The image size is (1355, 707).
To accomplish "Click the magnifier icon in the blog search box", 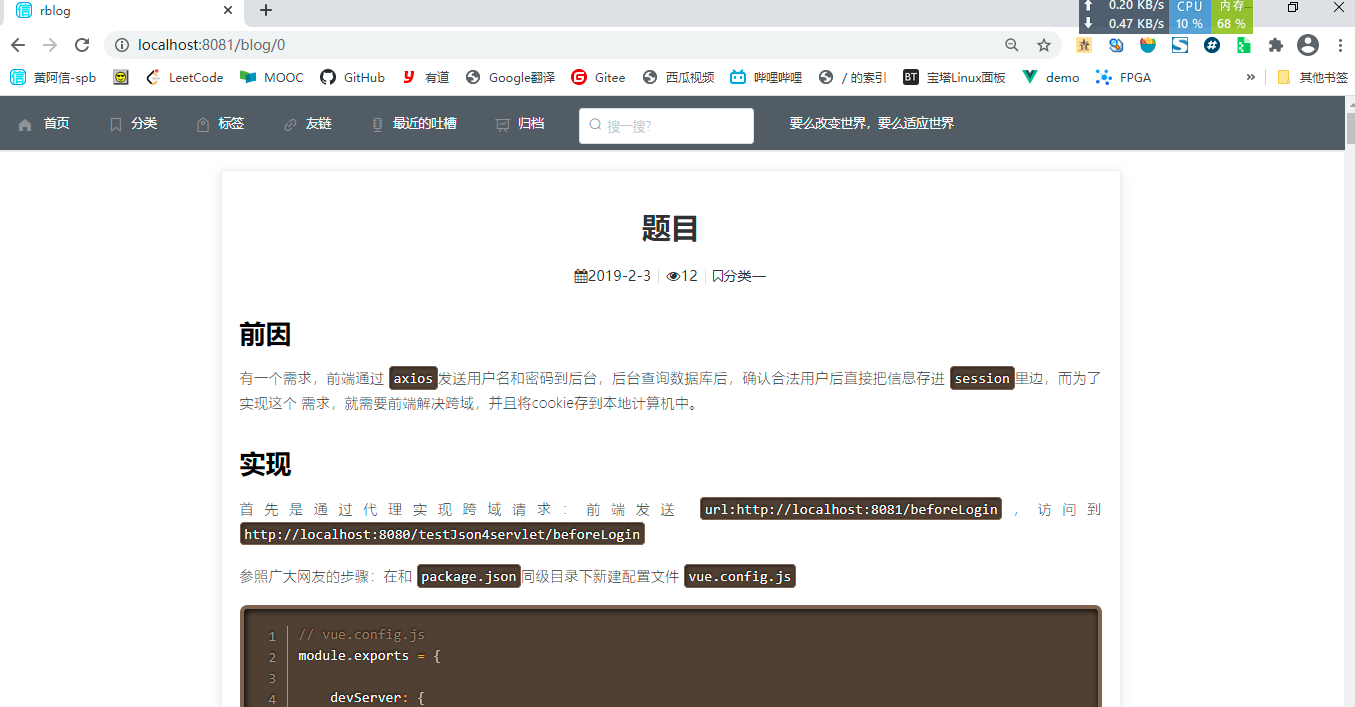I will coord(593,125).
